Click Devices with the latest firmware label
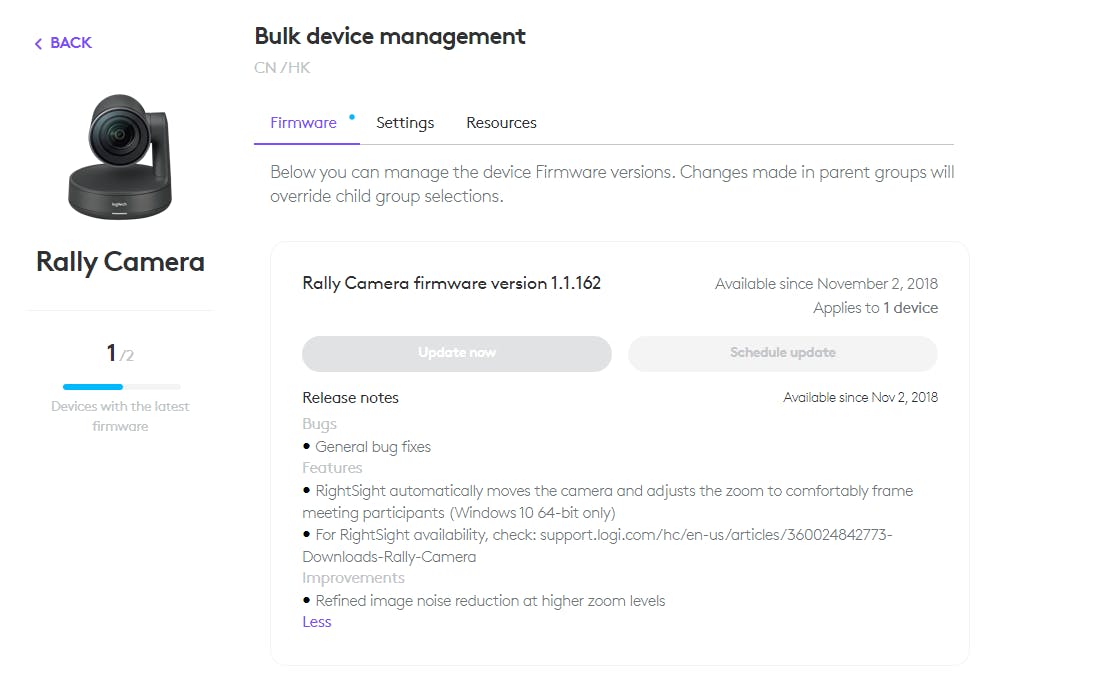 pyautogui.click(x=120, y=416)
